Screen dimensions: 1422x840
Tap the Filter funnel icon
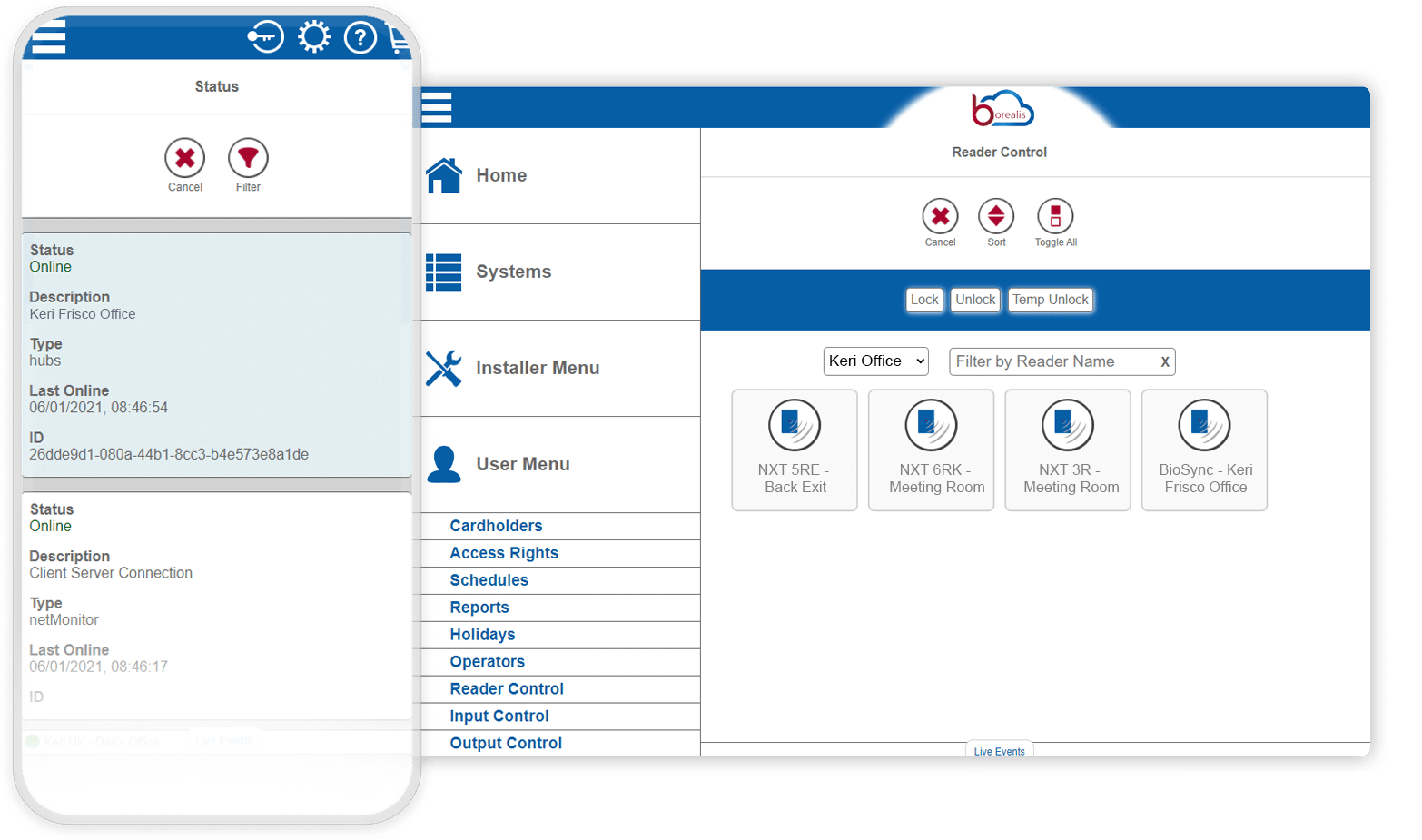248,159
